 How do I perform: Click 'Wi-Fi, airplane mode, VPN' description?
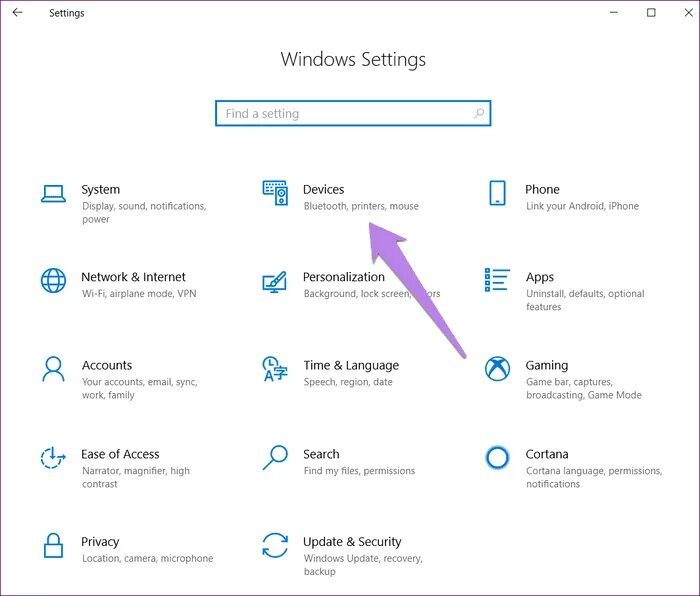139,293
